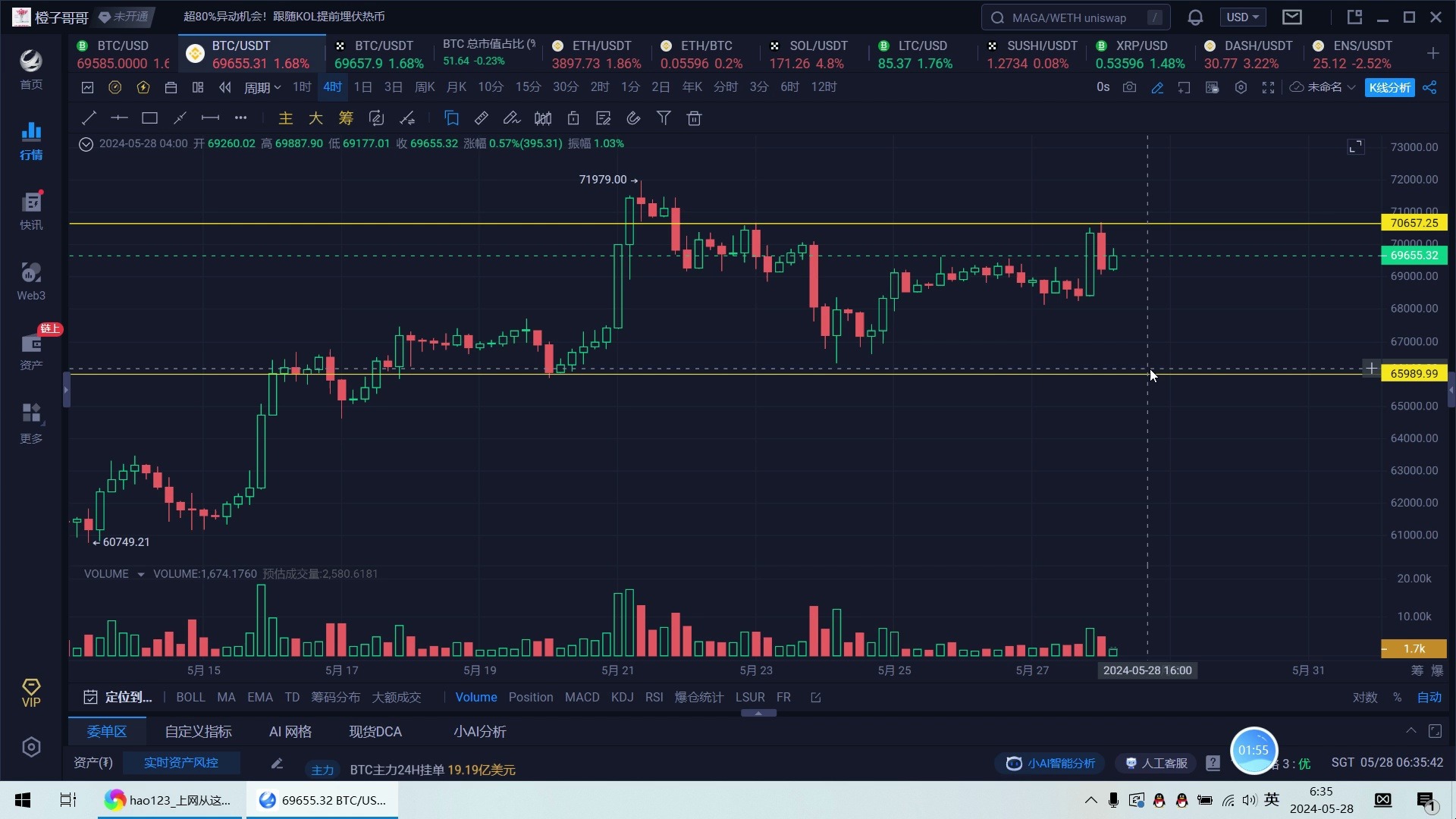
Task: Toggle % percentage scale
Action: [x=1398, y=697]
